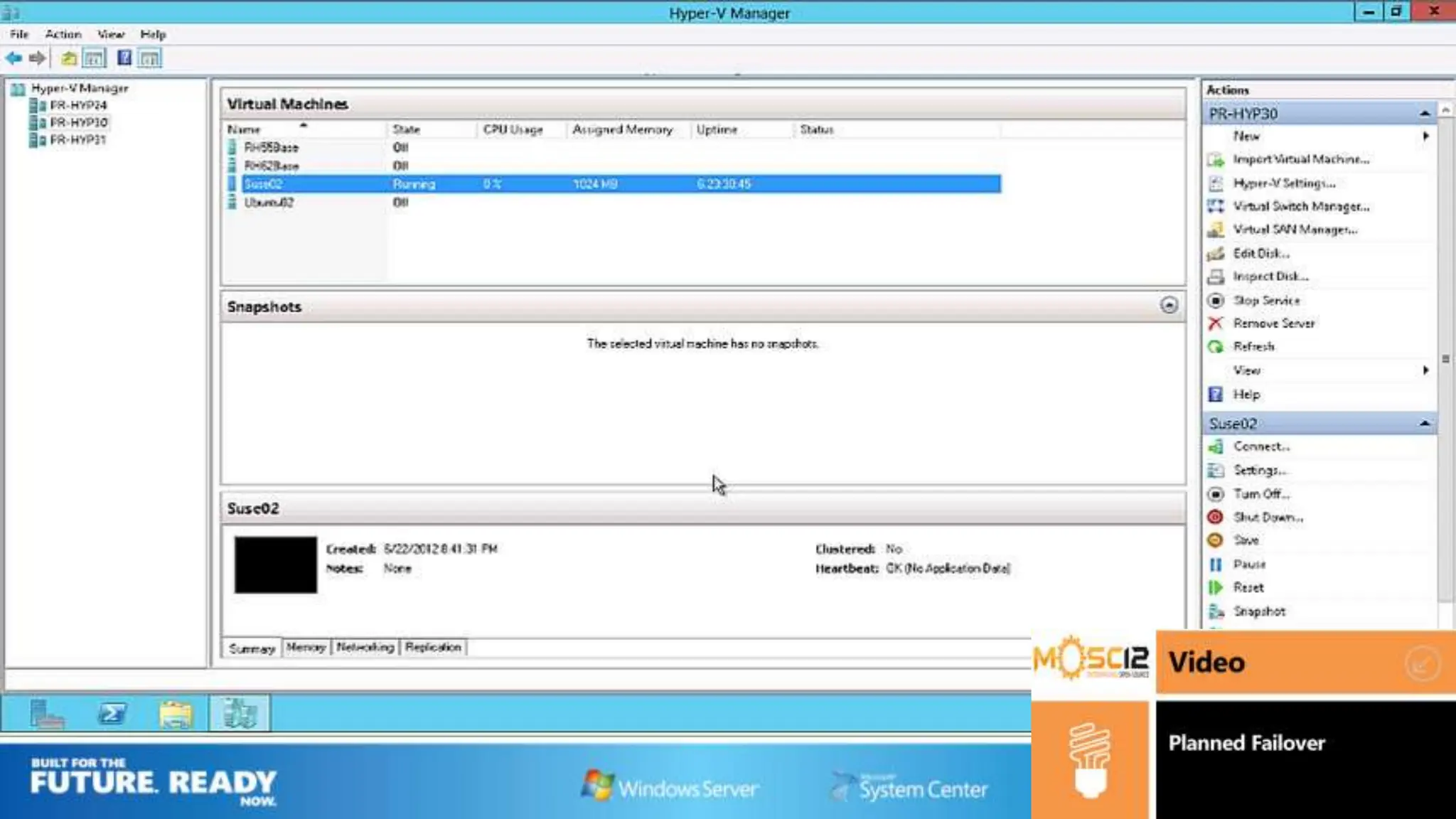Click the Shut Down red icon
Viewport: 1456px width, 819px height.
tap(1216, 518)
